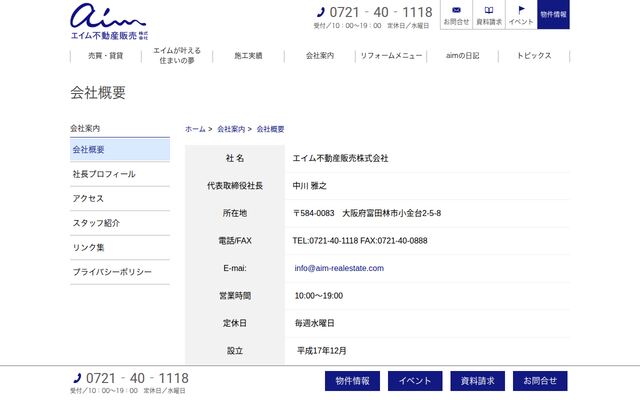
Task: Click the 設立 row label
Action: tap(235, 351)
